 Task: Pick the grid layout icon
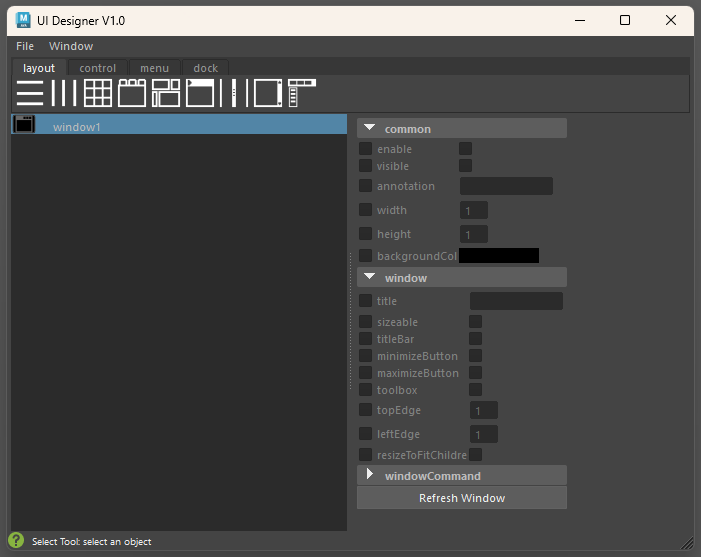pos(97,93)
